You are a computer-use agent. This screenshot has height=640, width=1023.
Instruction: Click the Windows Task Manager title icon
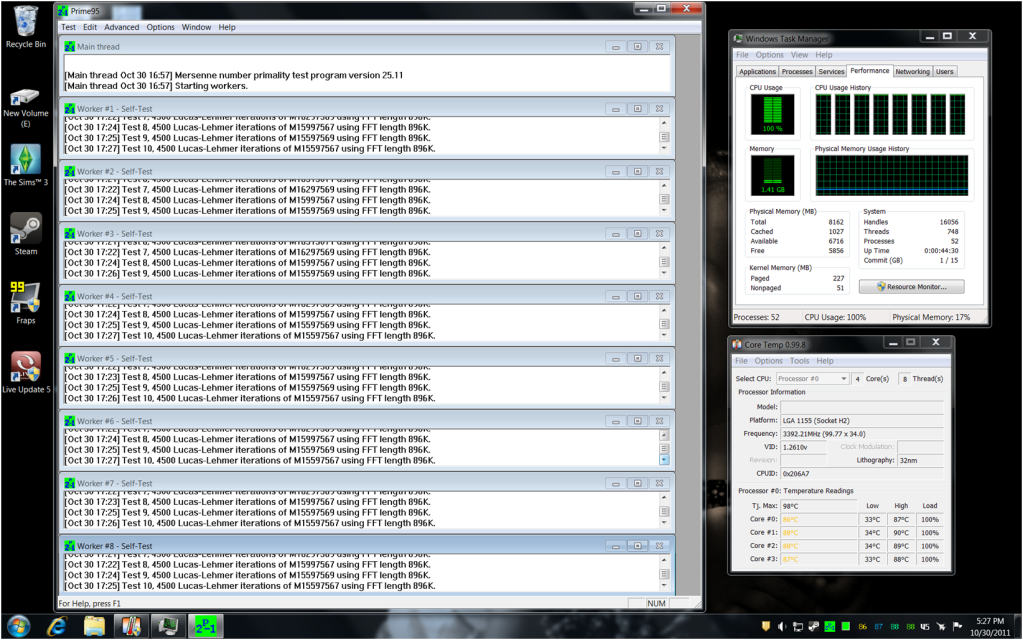pos(738,38)
